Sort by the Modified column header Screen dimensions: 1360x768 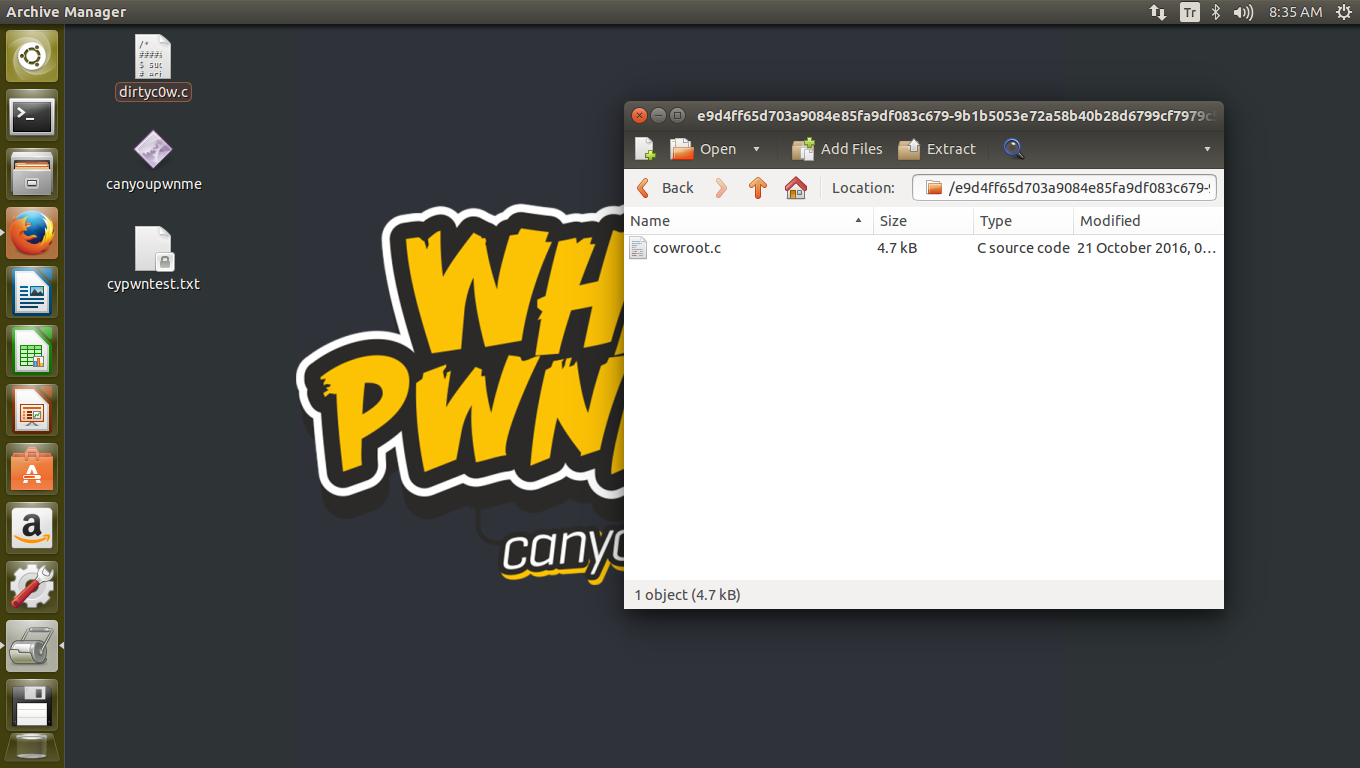[1145, 221]
